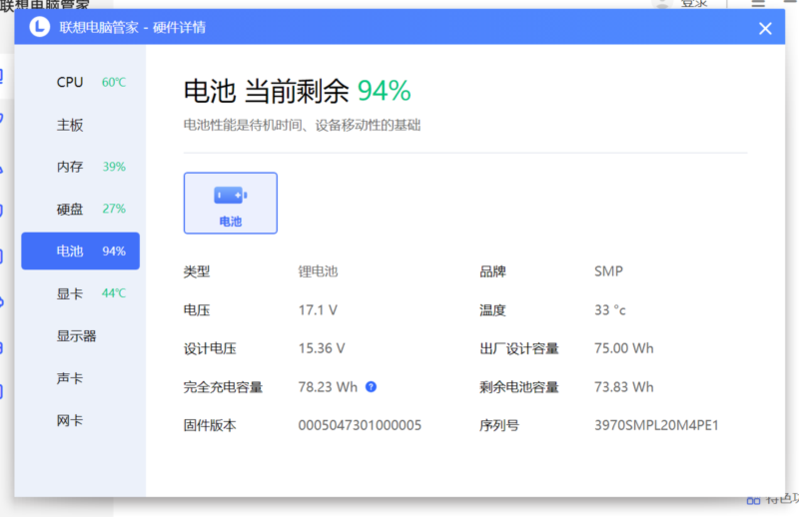Click the 78.23 Wh full charge value
Image resolution: width=799 pixels, height=517 pixels.
tap(328, 387)
